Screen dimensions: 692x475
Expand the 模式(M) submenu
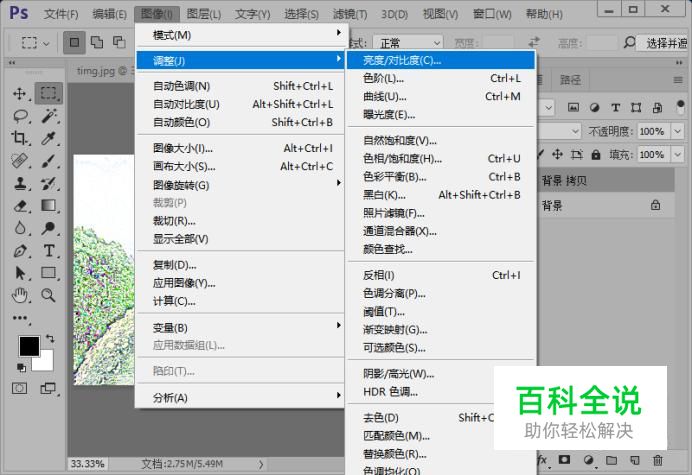click(x=241, y=35)
